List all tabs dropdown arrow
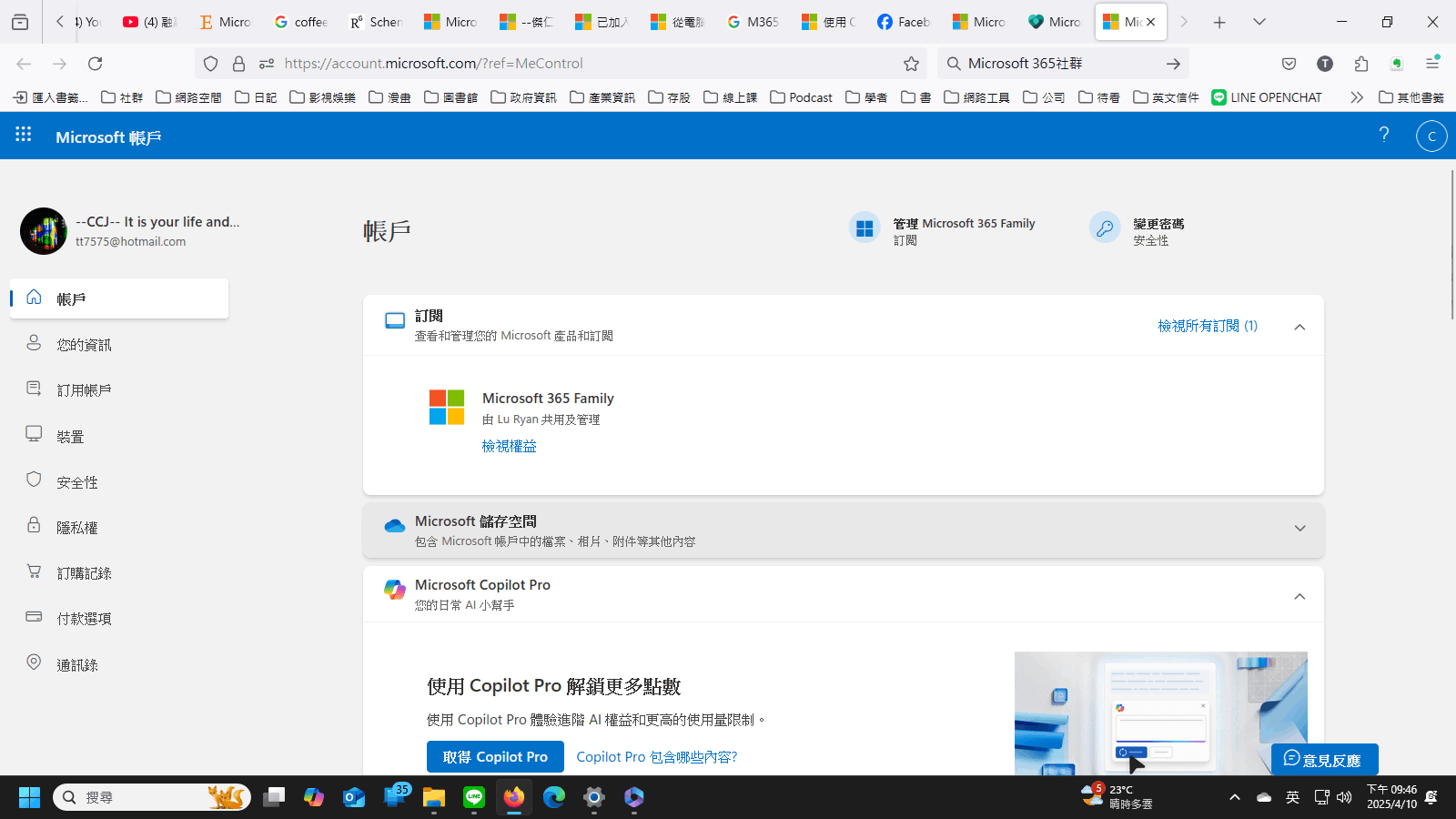This screenshot has height=819, width=1456. click(1259, 22)
